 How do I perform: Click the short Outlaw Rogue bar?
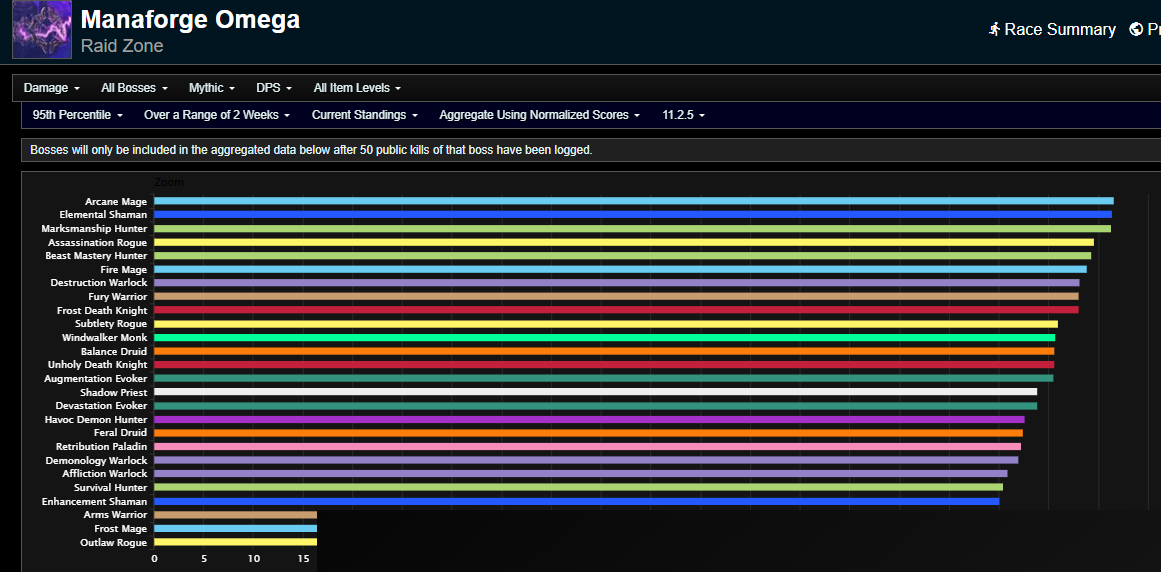pyautogui.click(x=235, y=542)
